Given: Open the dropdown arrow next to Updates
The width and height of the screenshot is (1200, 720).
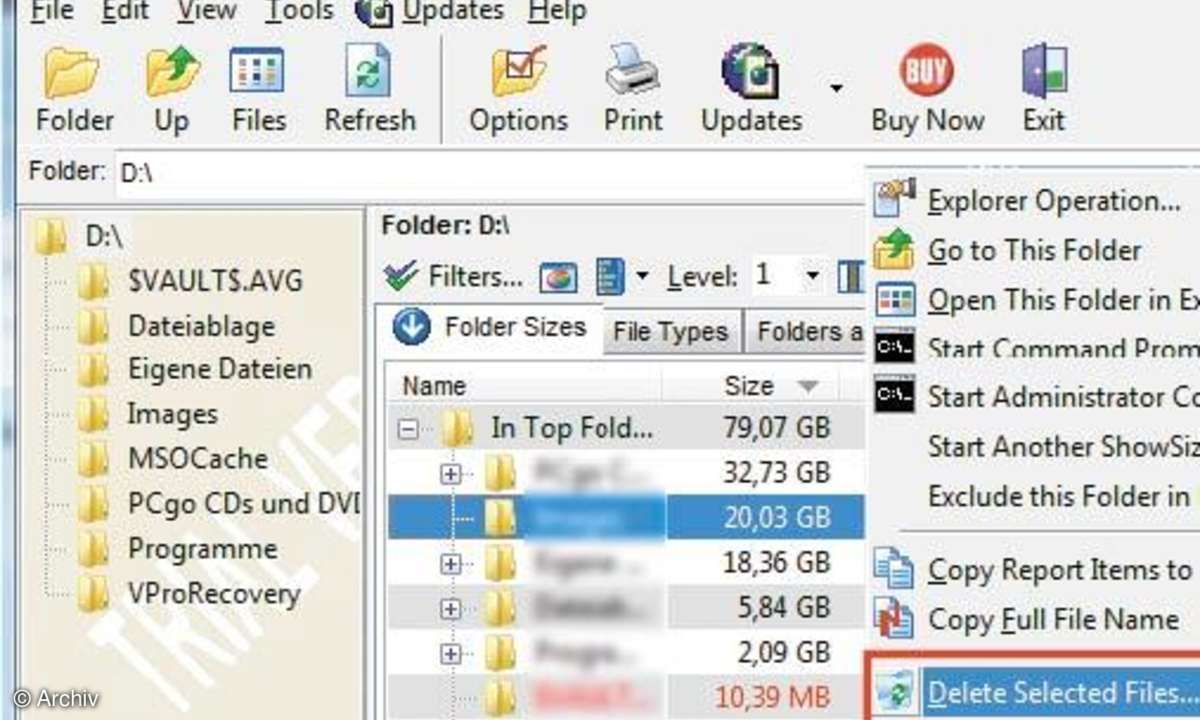Looking at the screenshot, I should coord(836,88).
